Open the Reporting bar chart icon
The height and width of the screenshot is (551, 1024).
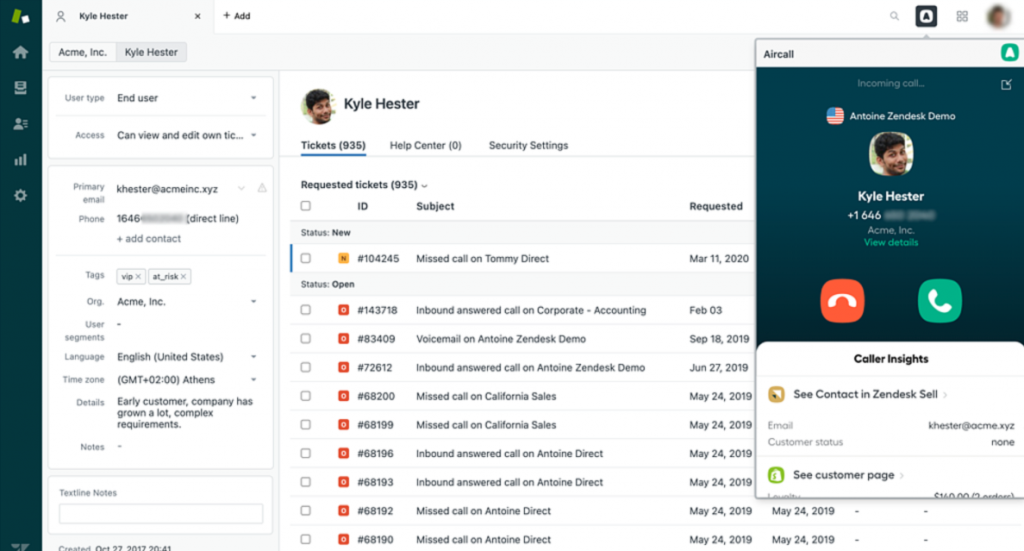pyautogui.click(x=20, y=159)
